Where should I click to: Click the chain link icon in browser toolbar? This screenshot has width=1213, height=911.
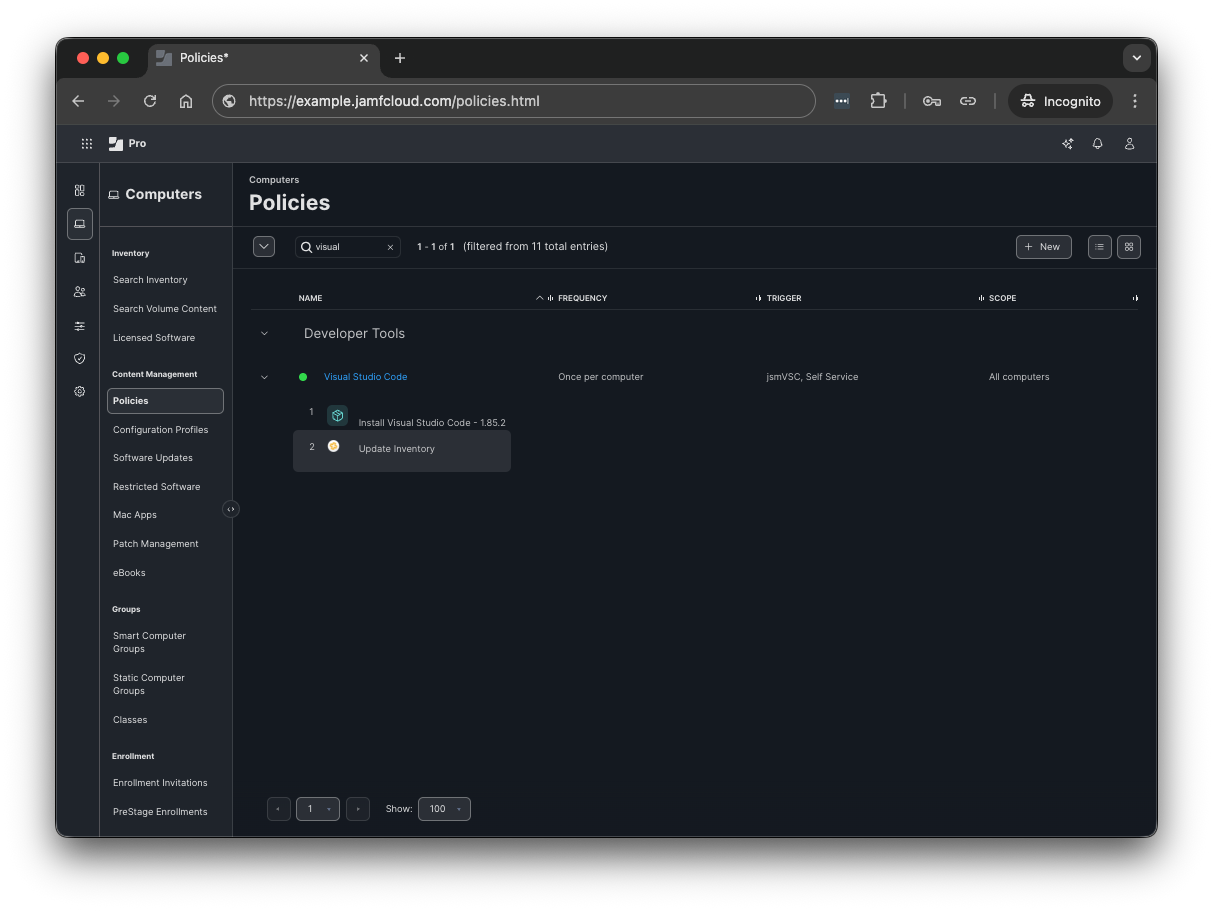[968, 101]
